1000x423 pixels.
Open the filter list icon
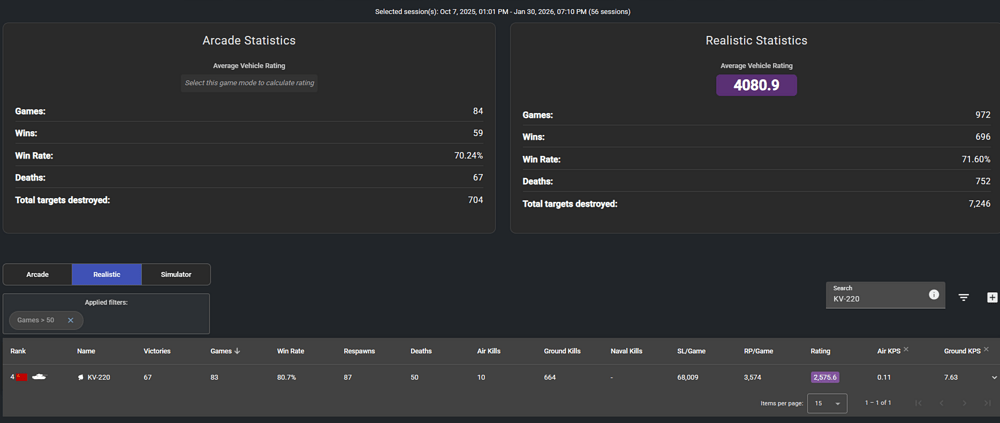click(x=963, y=297)
